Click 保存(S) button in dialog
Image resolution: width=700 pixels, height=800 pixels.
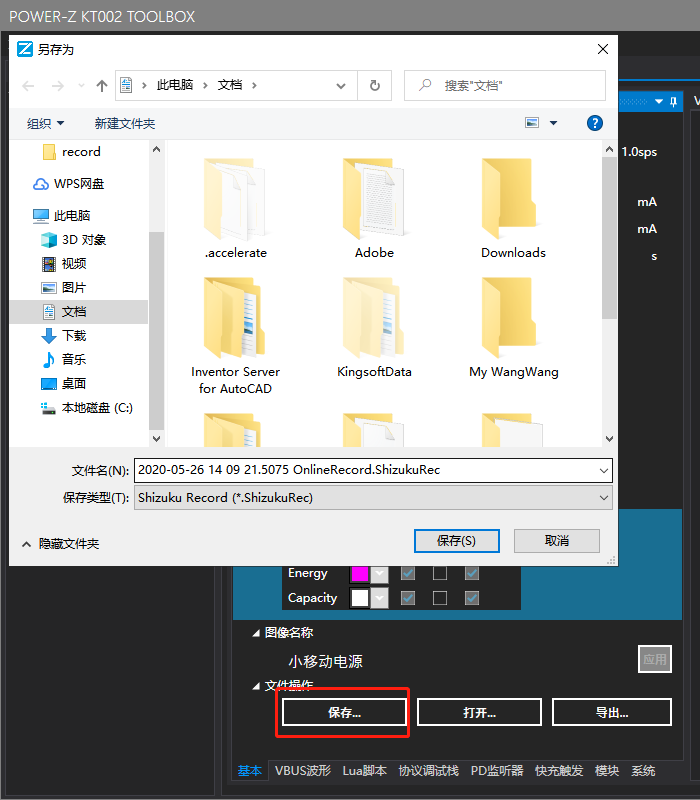point(457,541)
